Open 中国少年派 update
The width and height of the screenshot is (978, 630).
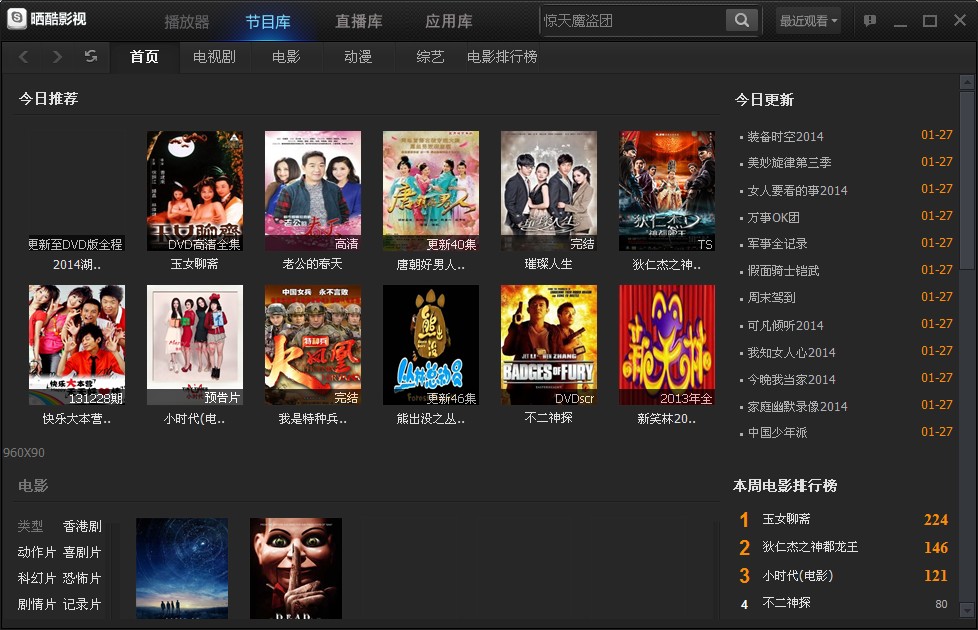pyautogui.click(x=777, y=433)
